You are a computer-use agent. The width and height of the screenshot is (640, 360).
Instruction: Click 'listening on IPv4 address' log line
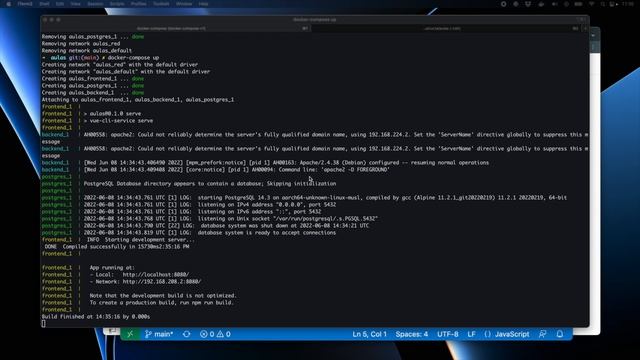click(267, 204)
